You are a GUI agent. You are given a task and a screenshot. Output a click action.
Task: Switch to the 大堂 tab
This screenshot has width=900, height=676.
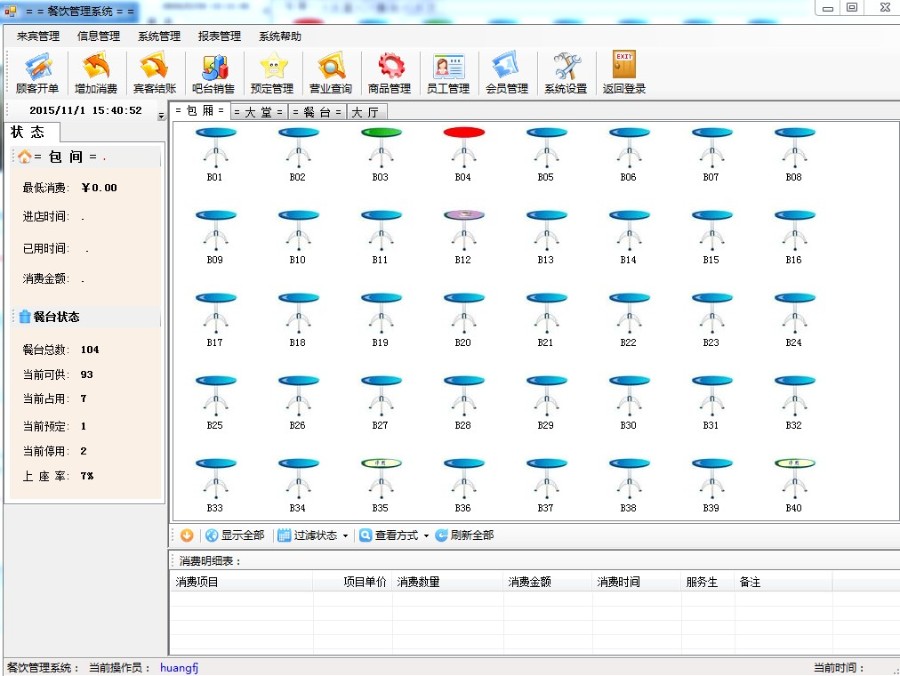tap(258, 112)
